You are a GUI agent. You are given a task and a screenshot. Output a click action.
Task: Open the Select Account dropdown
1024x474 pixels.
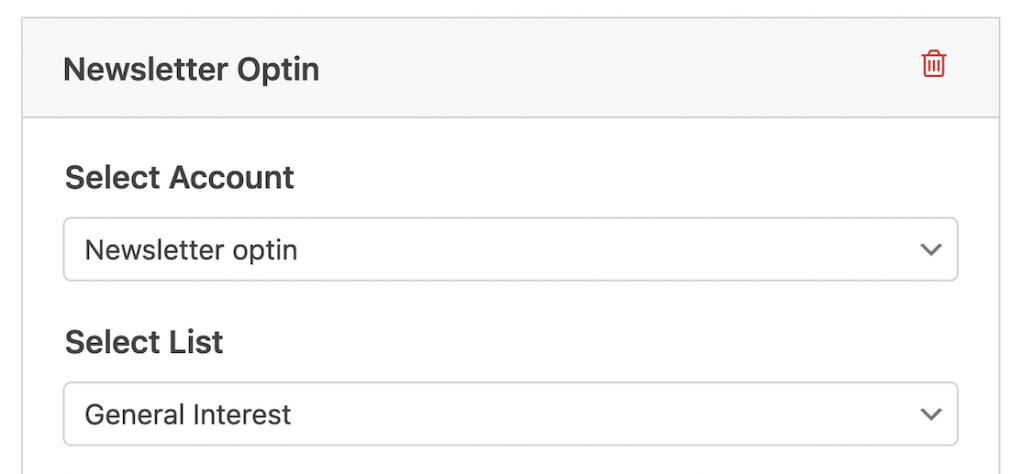[x=510, y=249]
